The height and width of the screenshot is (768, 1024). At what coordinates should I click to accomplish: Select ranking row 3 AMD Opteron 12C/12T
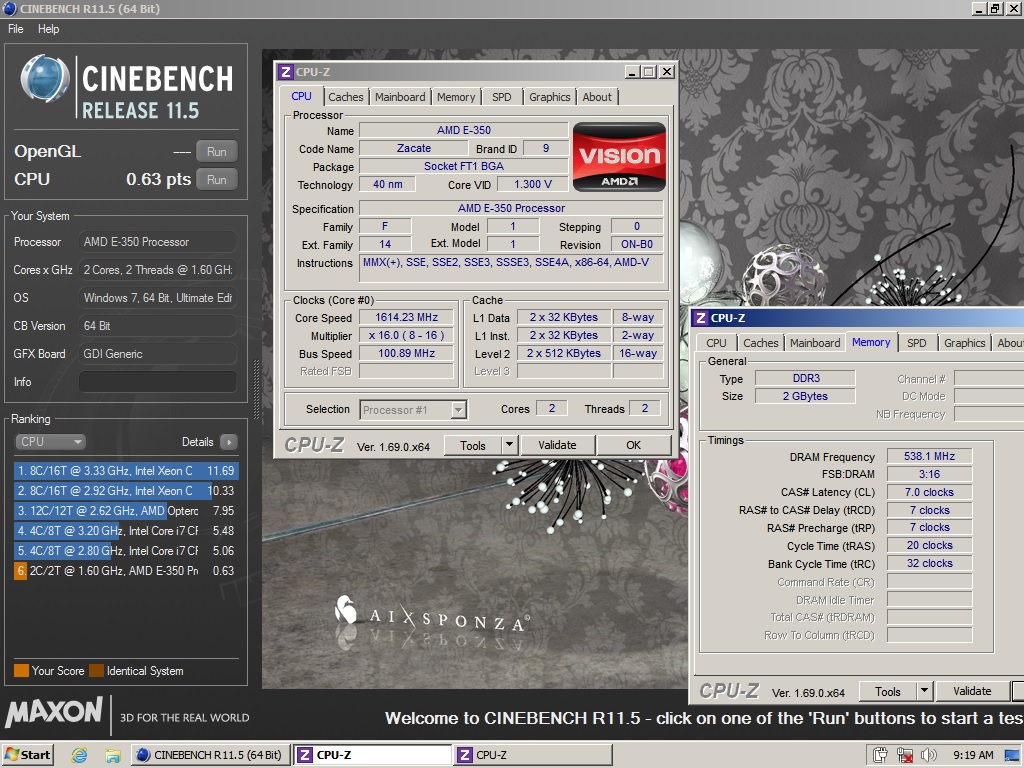click(126, 511)
